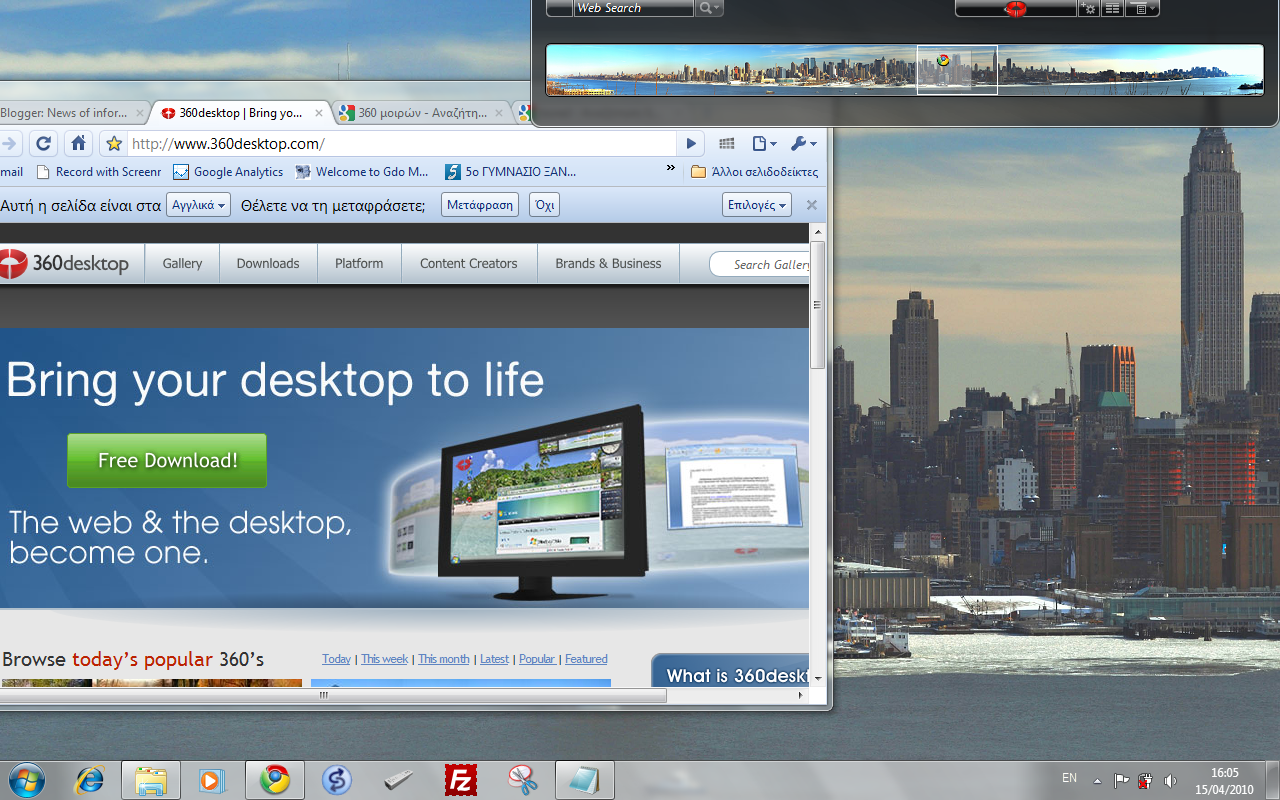The width and height of the screenshot is (1280, 800).
Task: Click the grid list icon on the 360desktop toolbar
Action: click(x=1112, y=8)
